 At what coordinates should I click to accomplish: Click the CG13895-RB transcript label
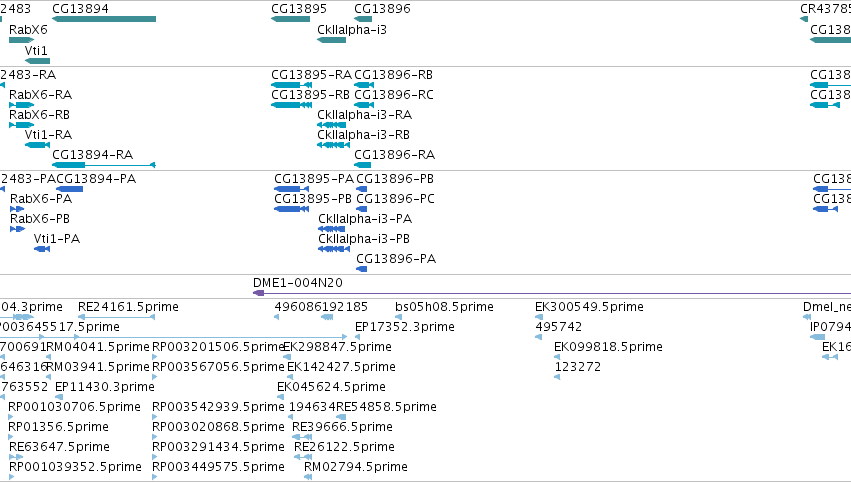pyautogui.click(x=310, y=94)
